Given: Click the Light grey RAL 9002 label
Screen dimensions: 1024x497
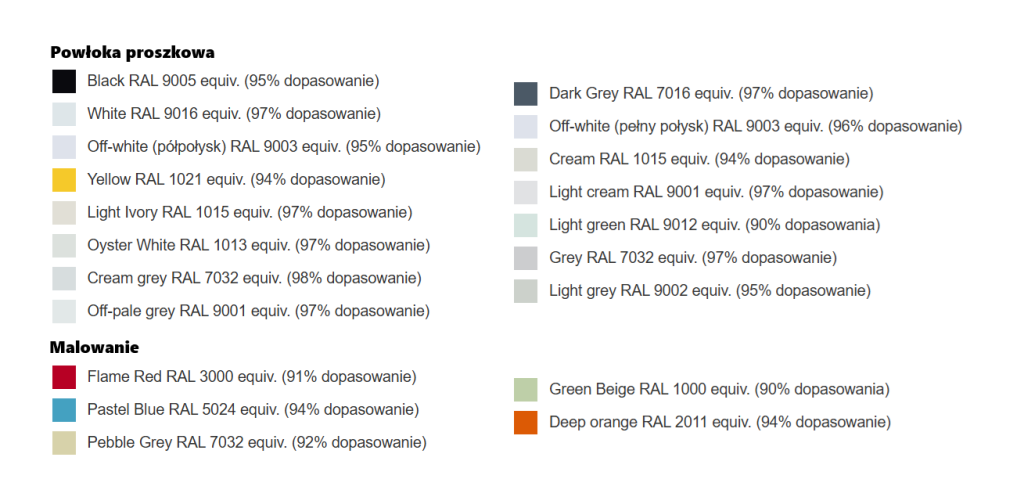Looking at the screenshot, I should point(709,291).
